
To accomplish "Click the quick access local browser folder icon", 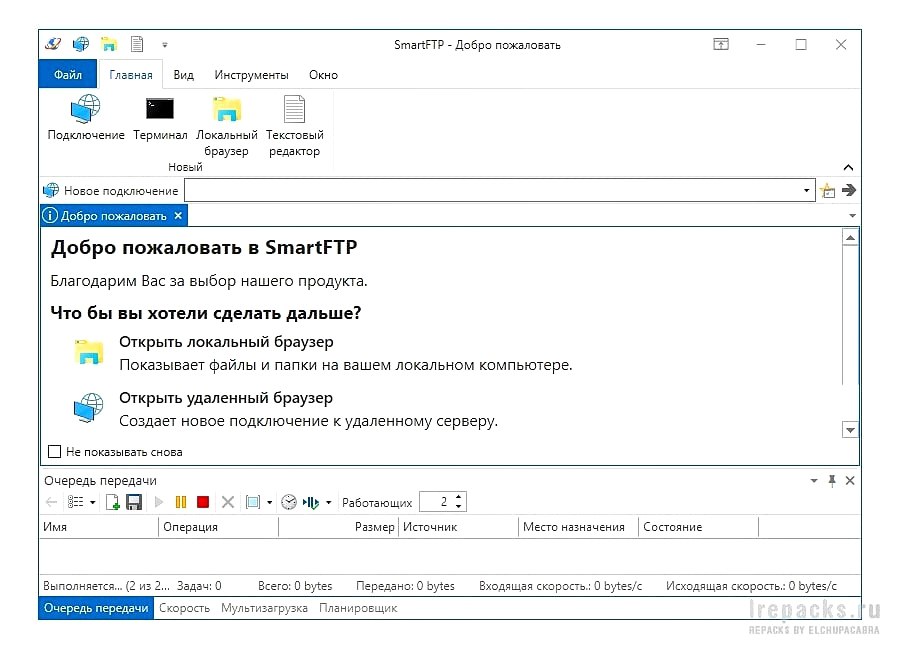I will click(108, 44).
